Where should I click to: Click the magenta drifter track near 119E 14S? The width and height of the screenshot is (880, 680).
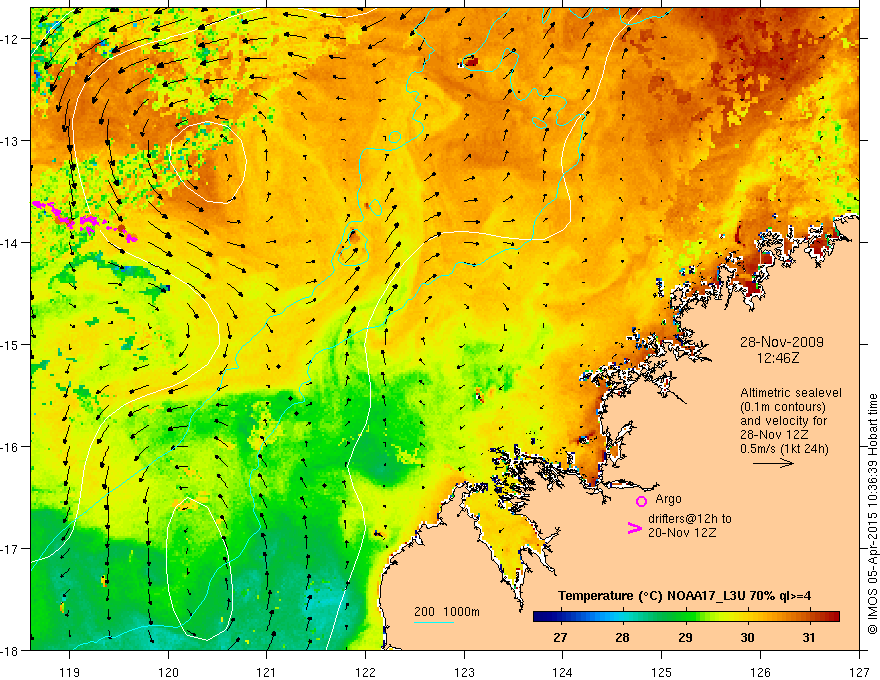[84, 221]
